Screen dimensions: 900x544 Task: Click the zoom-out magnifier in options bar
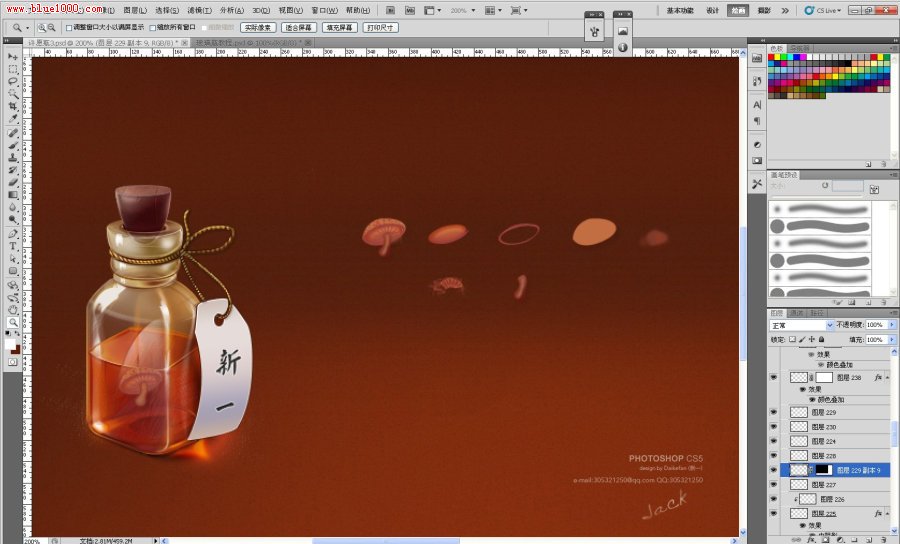[51, 28]
